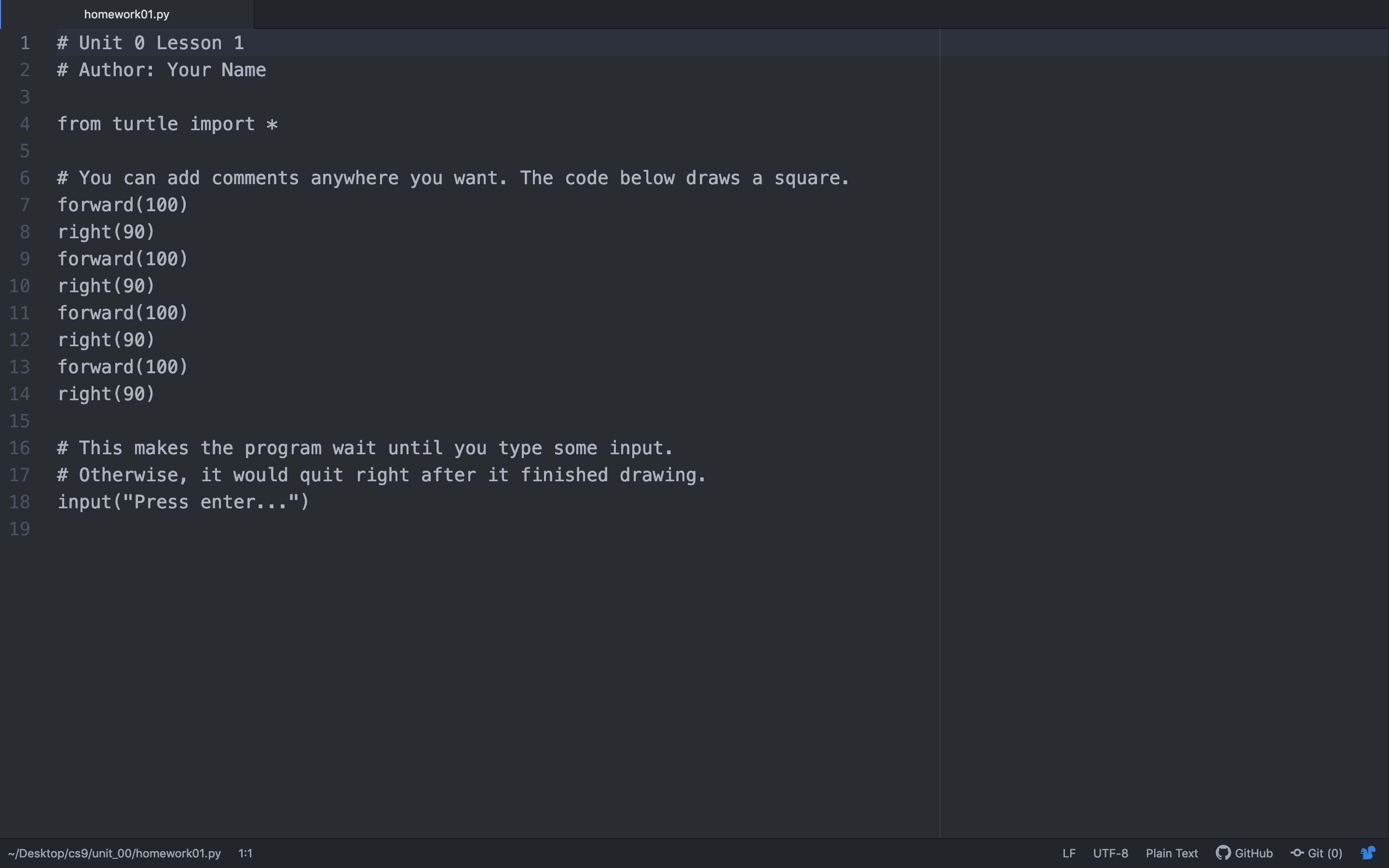Place cursor in first forward(100) statement
This screenshot has height=868, width=1389.
pyautogui.click(x=122, y=205)
